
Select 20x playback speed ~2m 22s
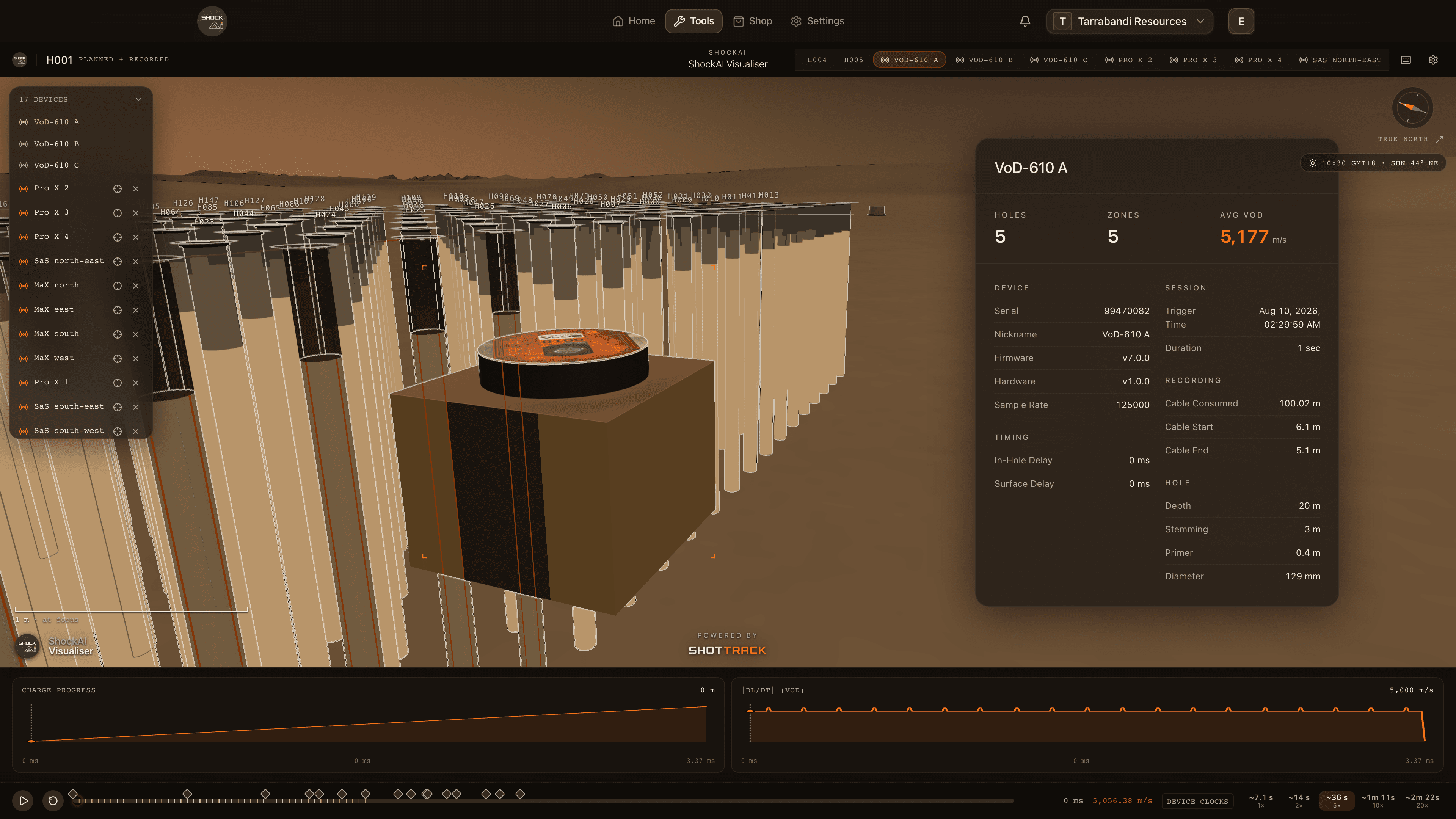coord(1422,800)
